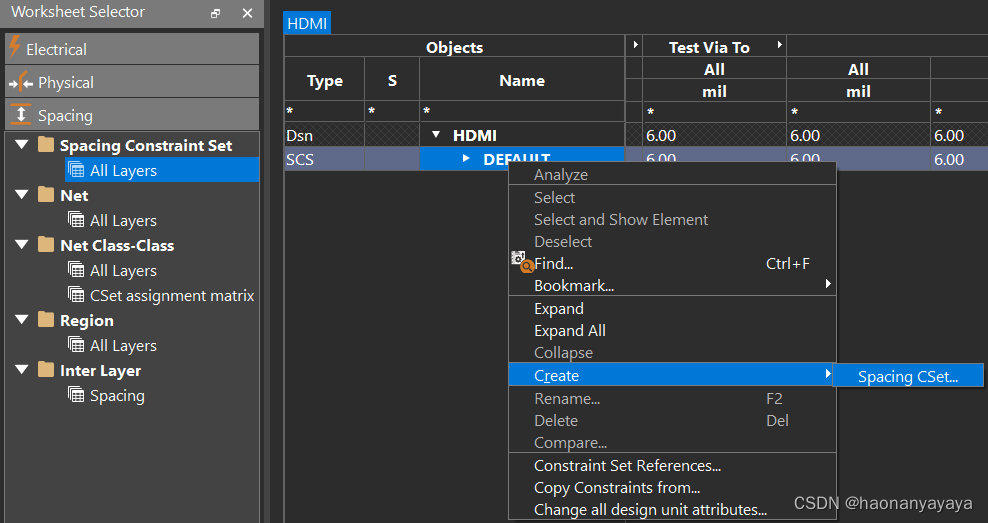Switch to the HDMI tab
Image resolution: width=988 pixels, height=523 pixels.
point(307,23)
